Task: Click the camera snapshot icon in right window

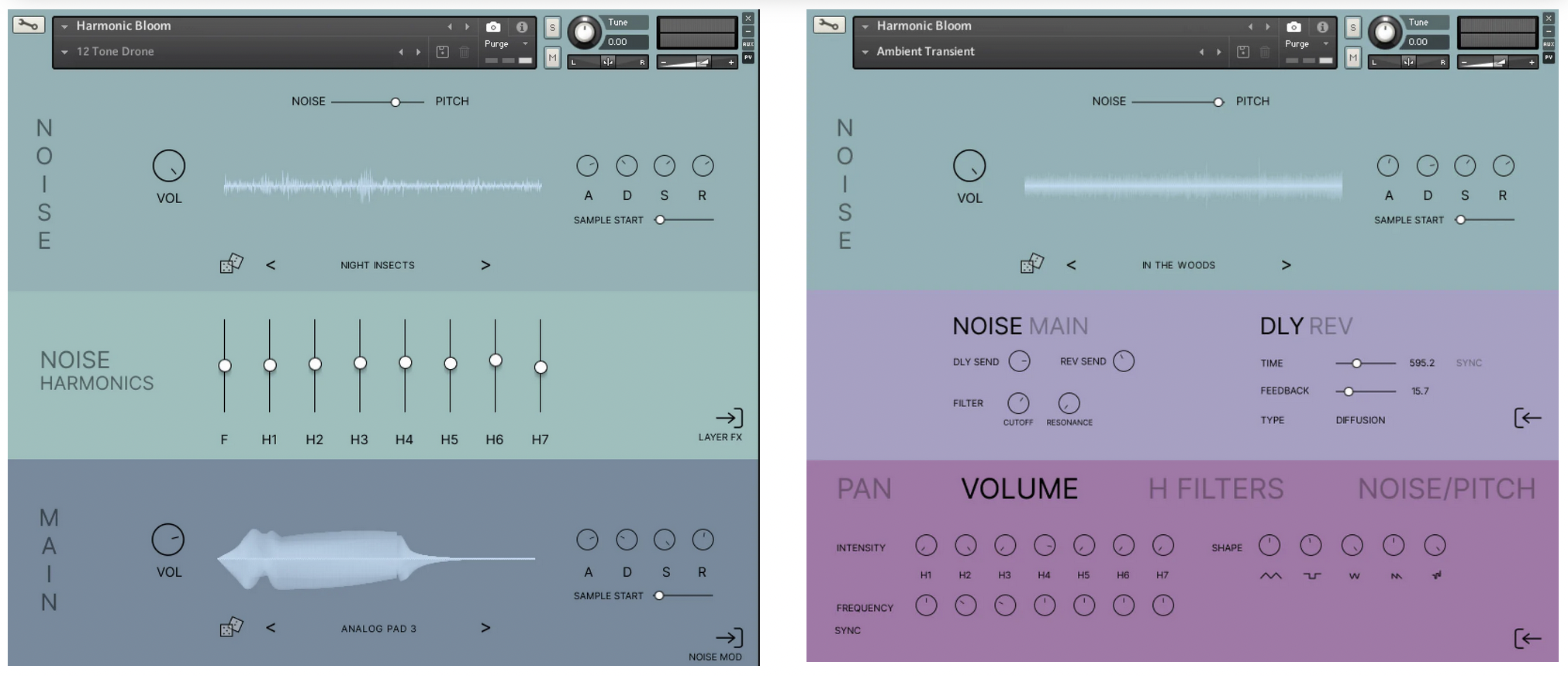Action: point(1293,26)
